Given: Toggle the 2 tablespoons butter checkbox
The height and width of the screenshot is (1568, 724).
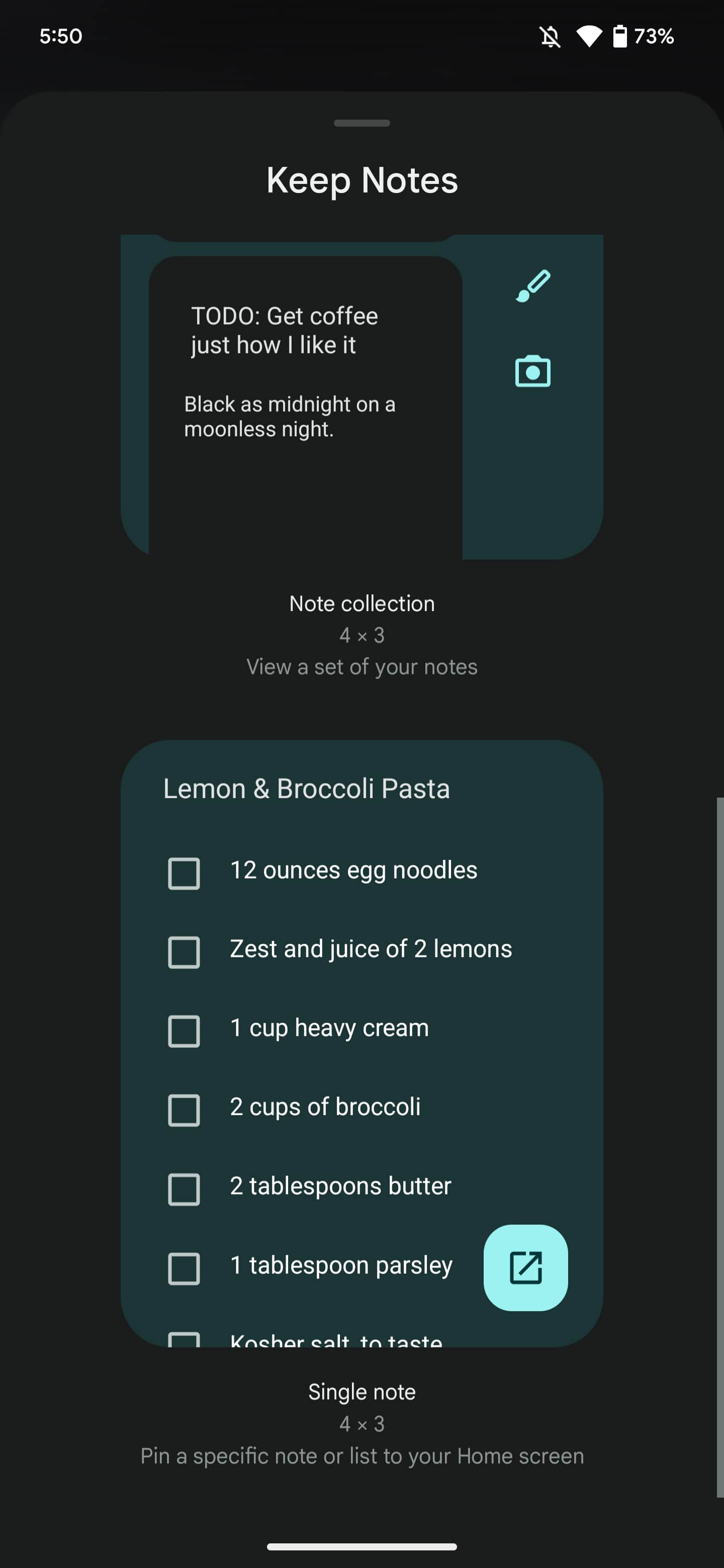Looking at the screenshot, I should [184, 1190].
